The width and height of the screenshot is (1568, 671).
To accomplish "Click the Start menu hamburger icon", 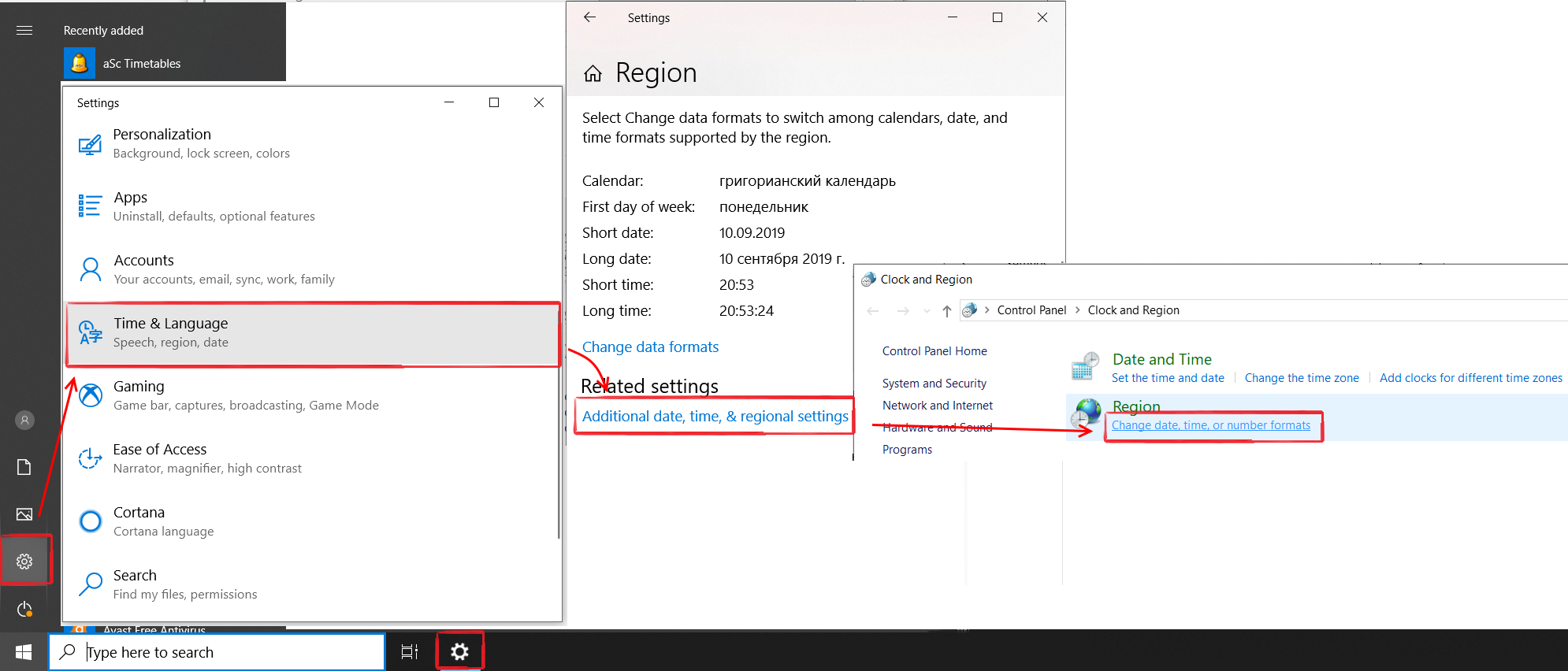I will tap(24, 31).
